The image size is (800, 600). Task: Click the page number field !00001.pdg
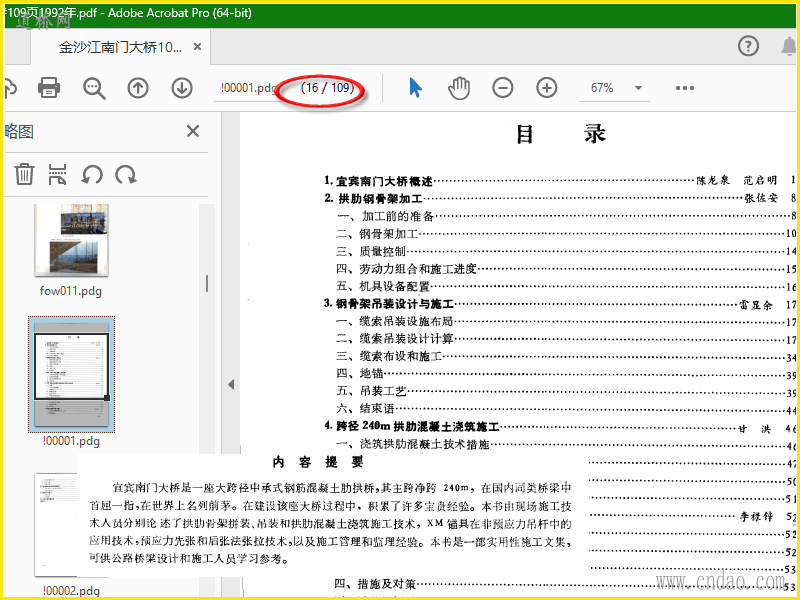tap(248, 88)
